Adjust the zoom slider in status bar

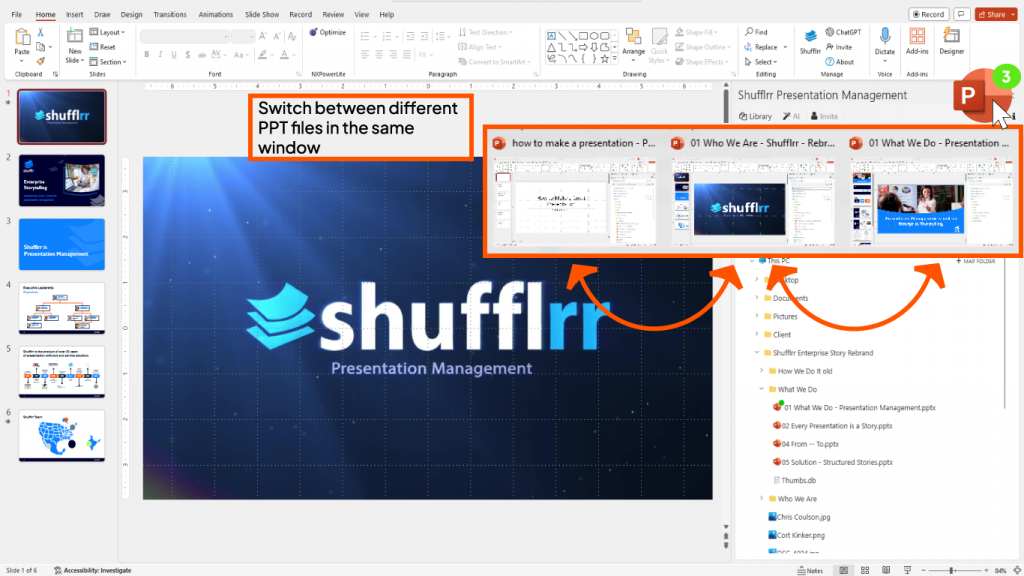click(953, 570)
